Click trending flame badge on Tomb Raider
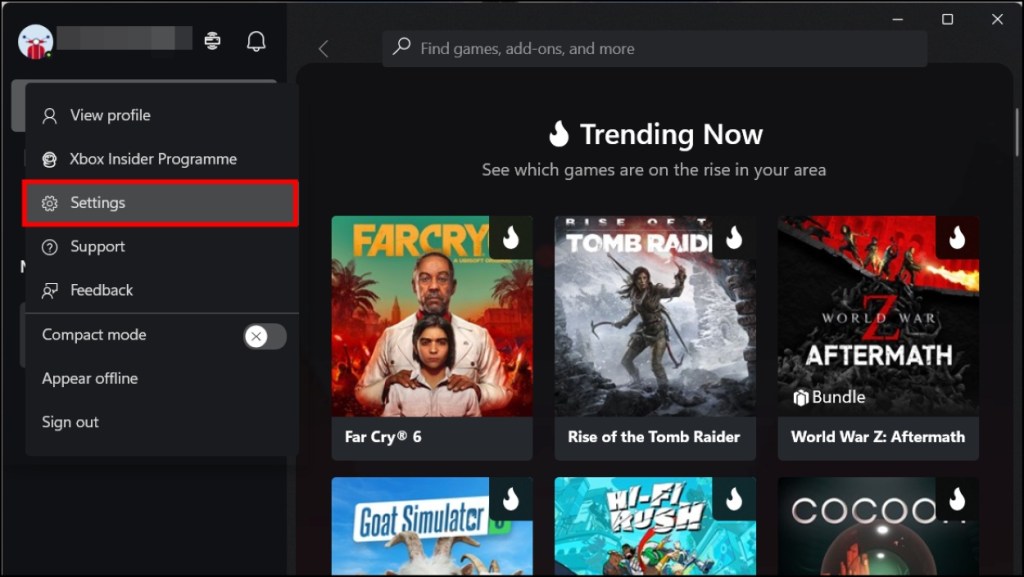Image resolution: width=1024 pixels, height=577 pixels. [734, 238]
